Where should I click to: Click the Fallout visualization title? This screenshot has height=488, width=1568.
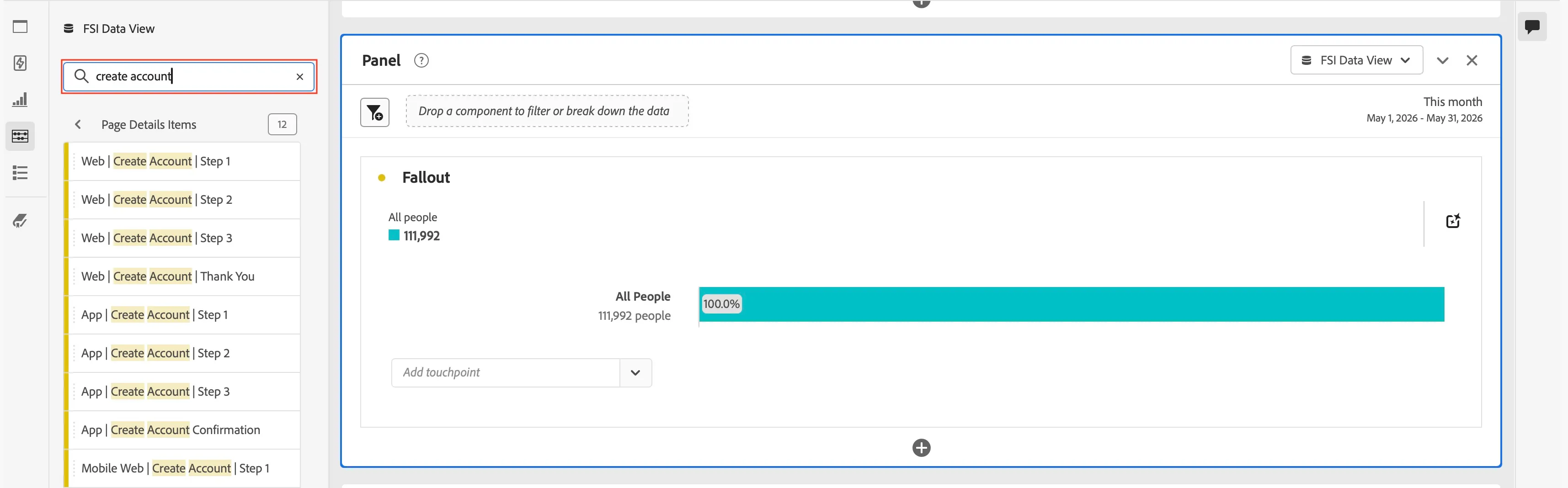coord(426,178)
